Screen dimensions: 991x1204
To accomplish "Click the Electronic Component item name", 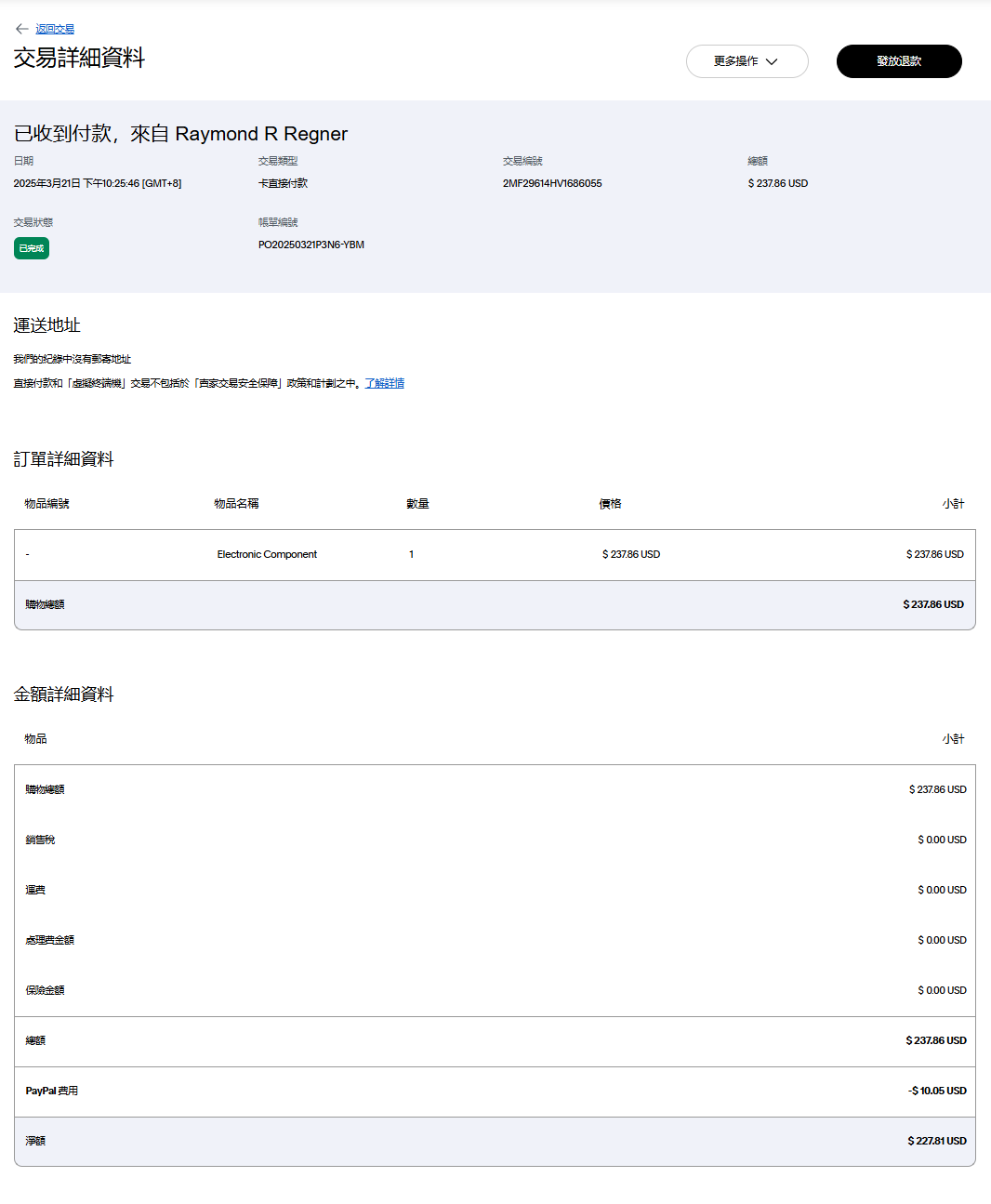I will click(x=267, y=554).
